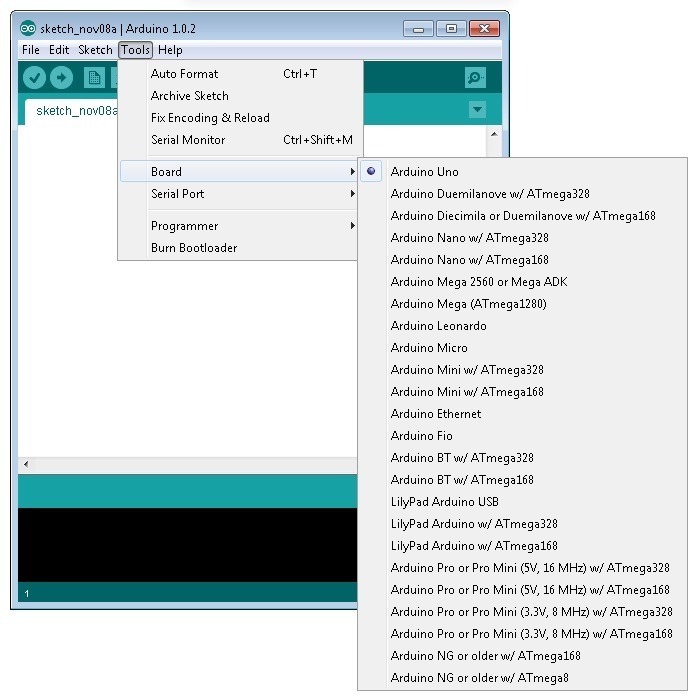
Task: Open the Edit menu
Action: 59,50
